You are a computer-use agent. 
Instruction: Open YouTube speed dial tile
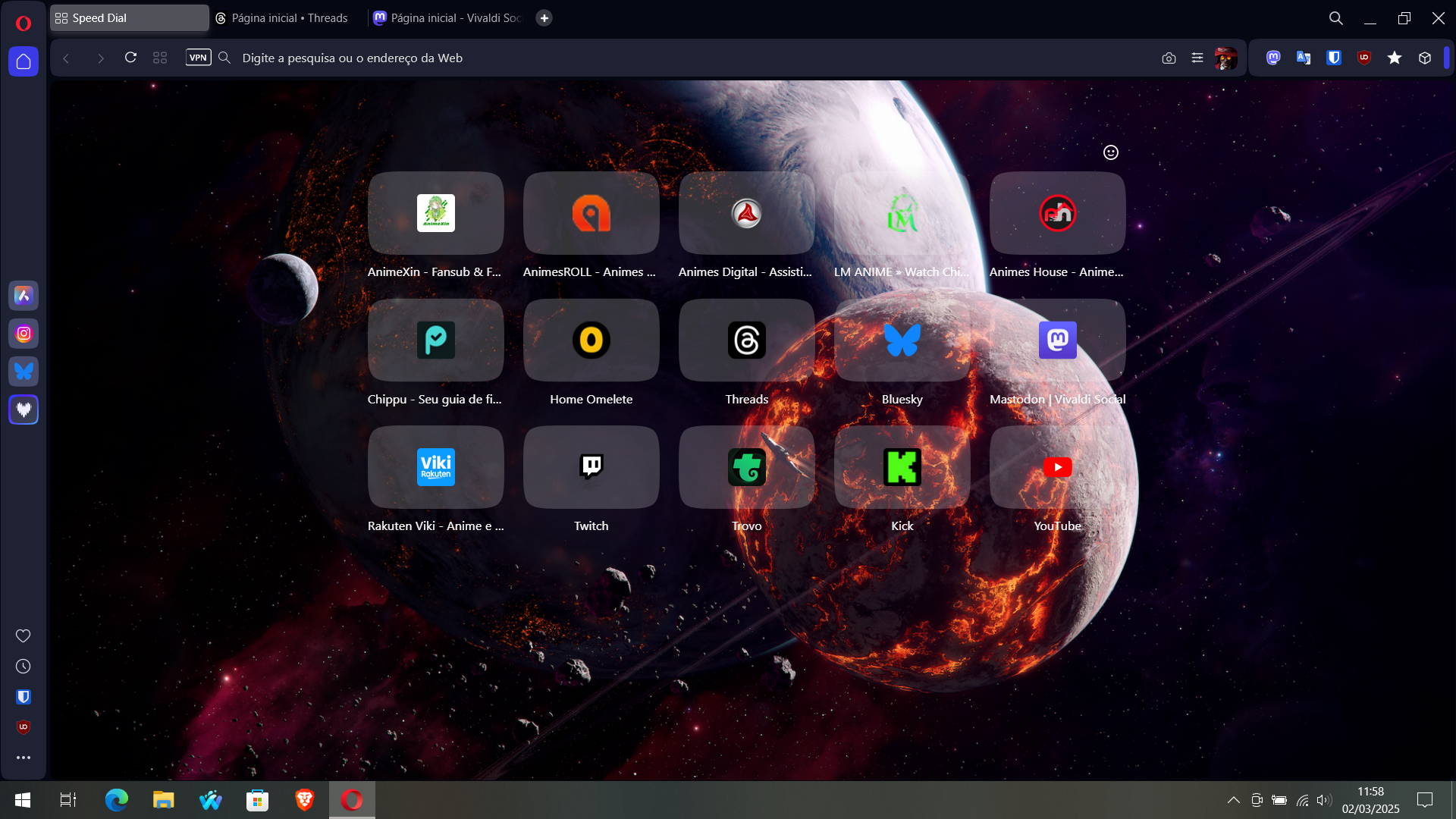point(1058,467)
